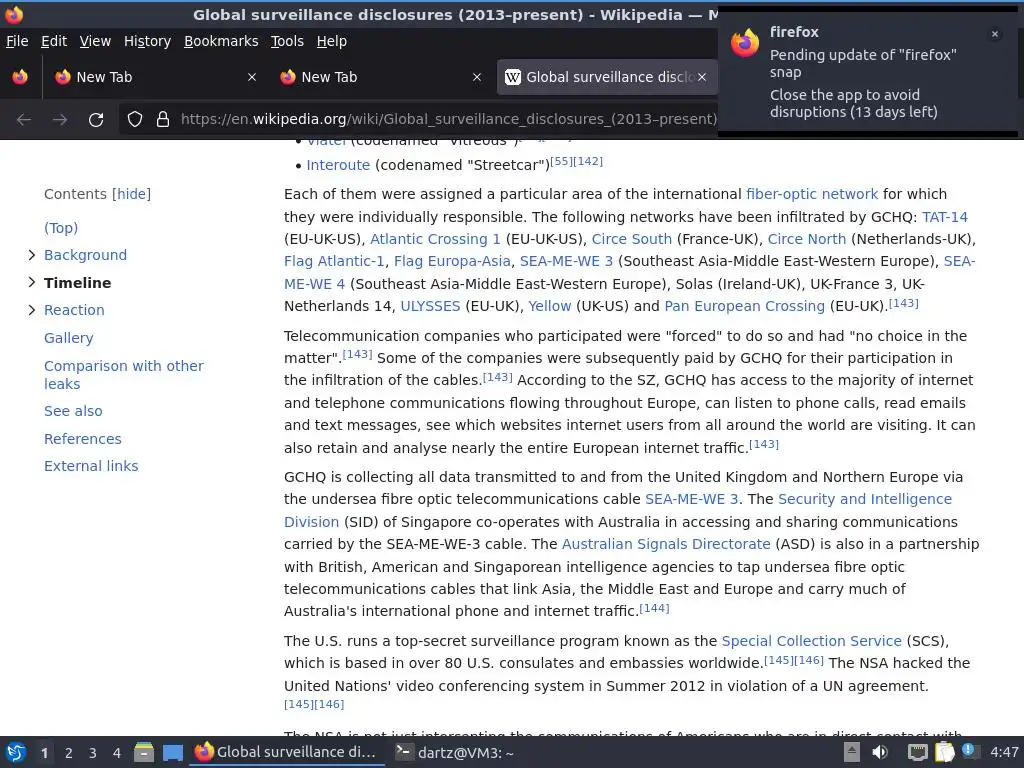The height and width of the screenshot is (768, 1024).
Task: Jump to External links section
Action: 91,466
